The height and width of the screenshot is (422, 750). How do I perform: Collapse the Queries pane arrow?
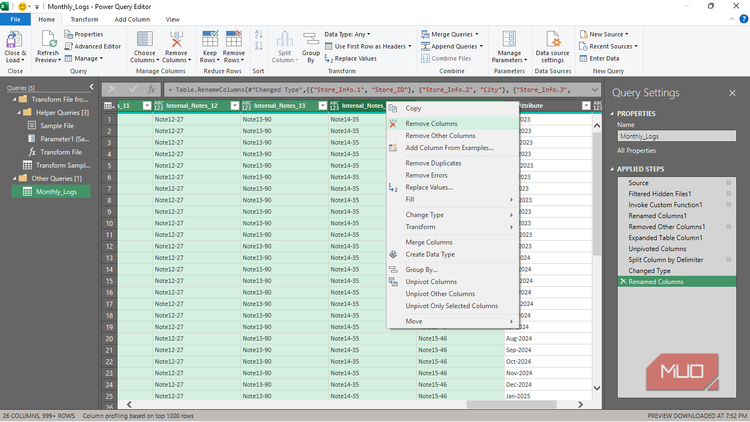pyautogui.click(x=91, y=87)
